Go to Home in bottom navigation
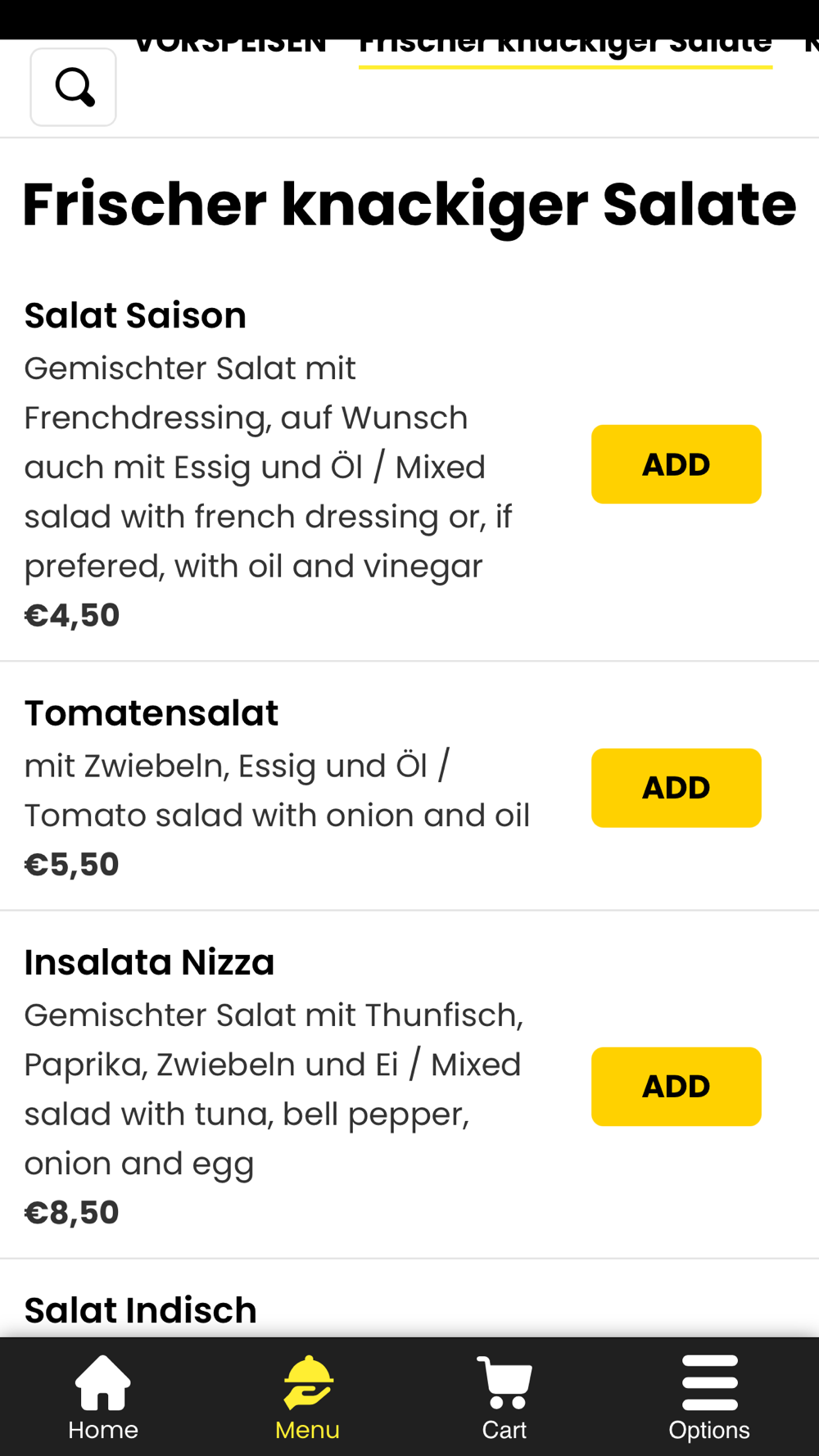This screenshot has width=819, height=1456. pyautogui.click(x=103, y=1397)
